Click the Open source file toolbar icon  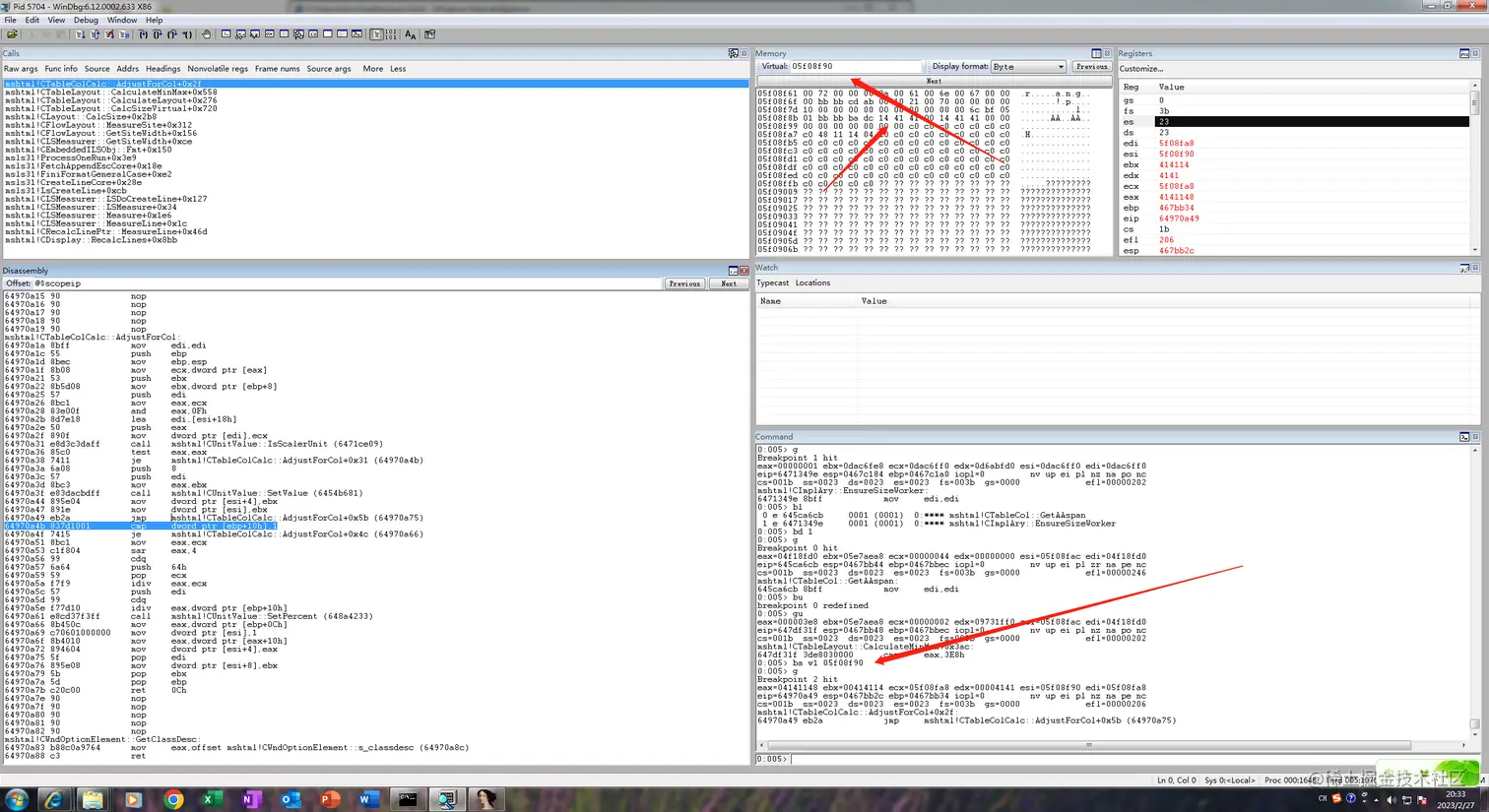click(12, 34)
